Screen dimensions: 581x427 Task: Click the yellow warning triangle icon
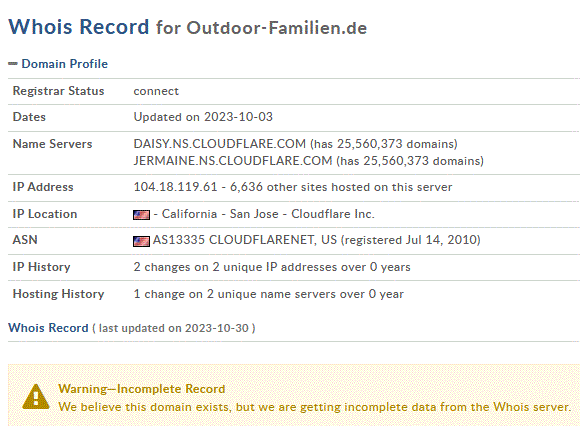36,397
